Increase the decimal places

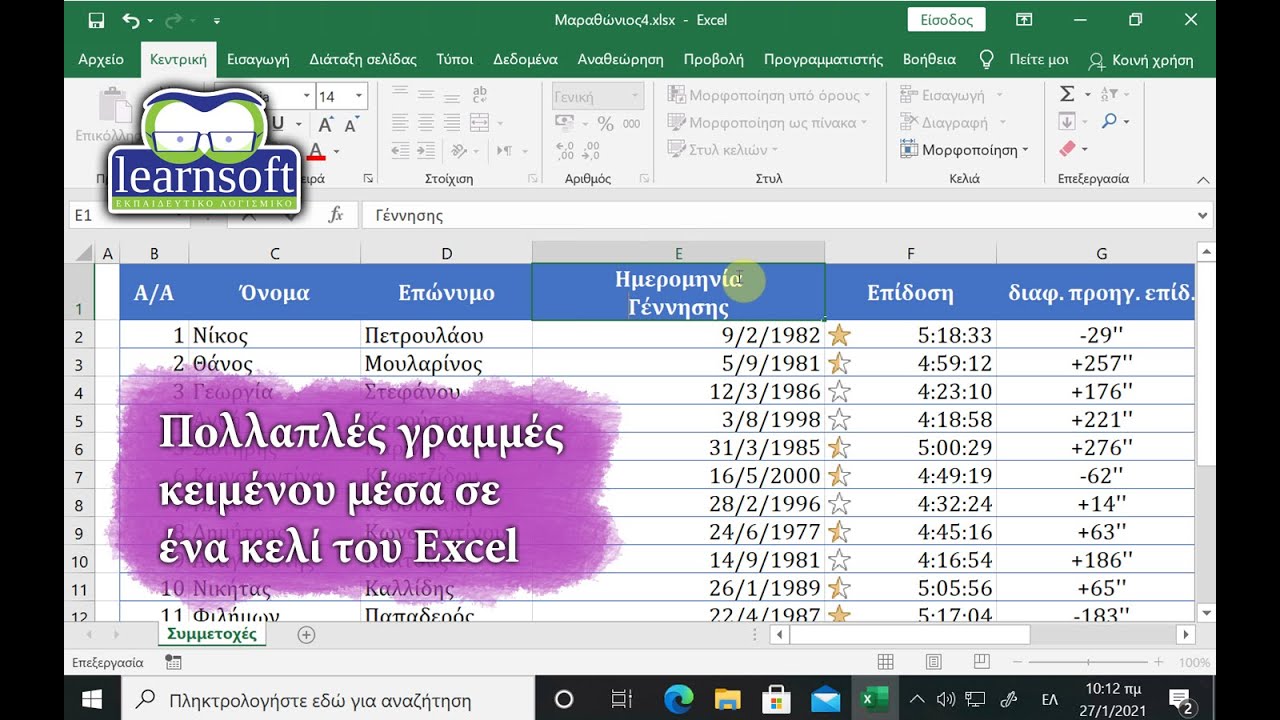(x=566, y=151)
